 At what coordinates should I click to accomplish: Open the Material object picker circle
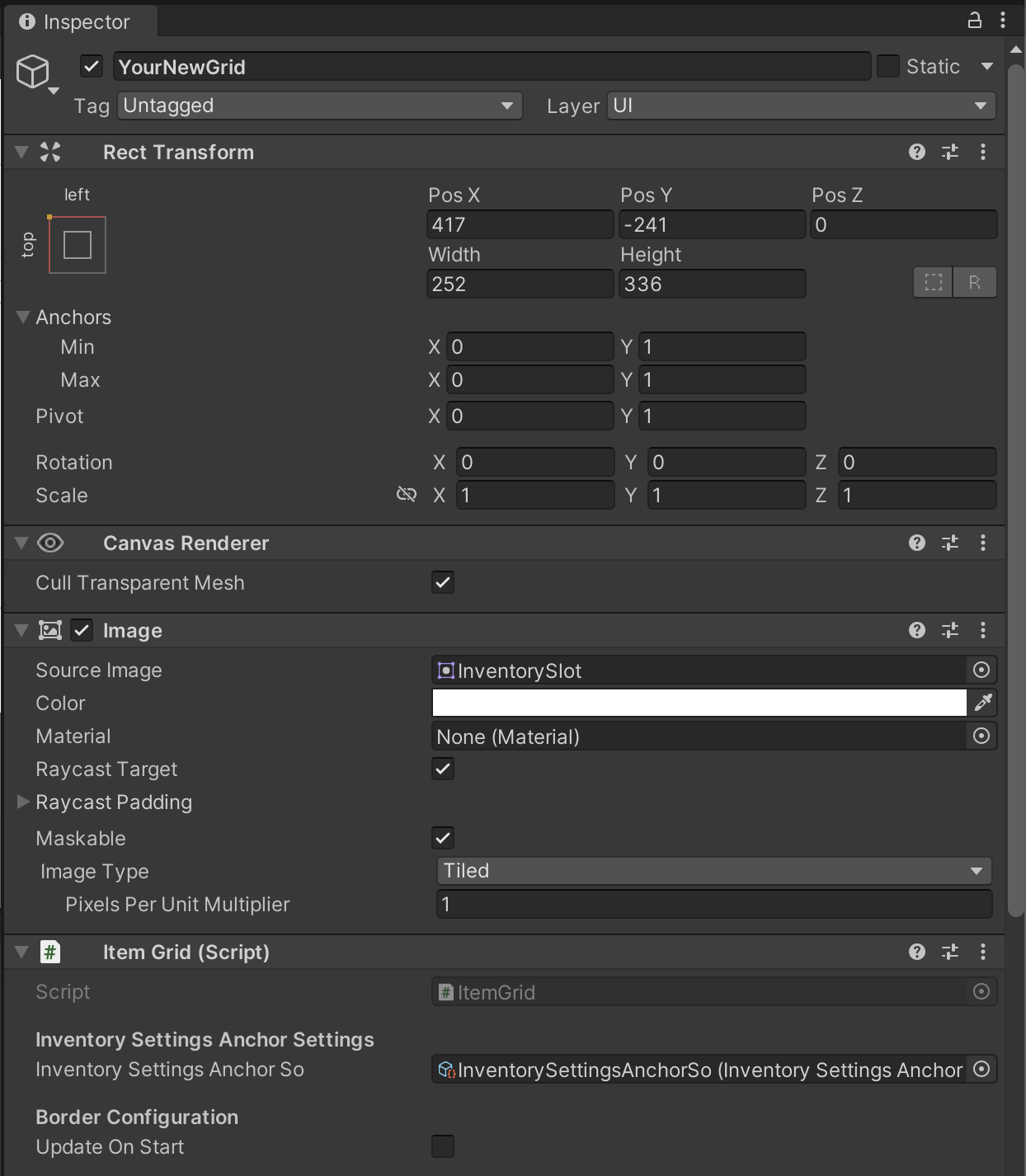tap(981, 736)
